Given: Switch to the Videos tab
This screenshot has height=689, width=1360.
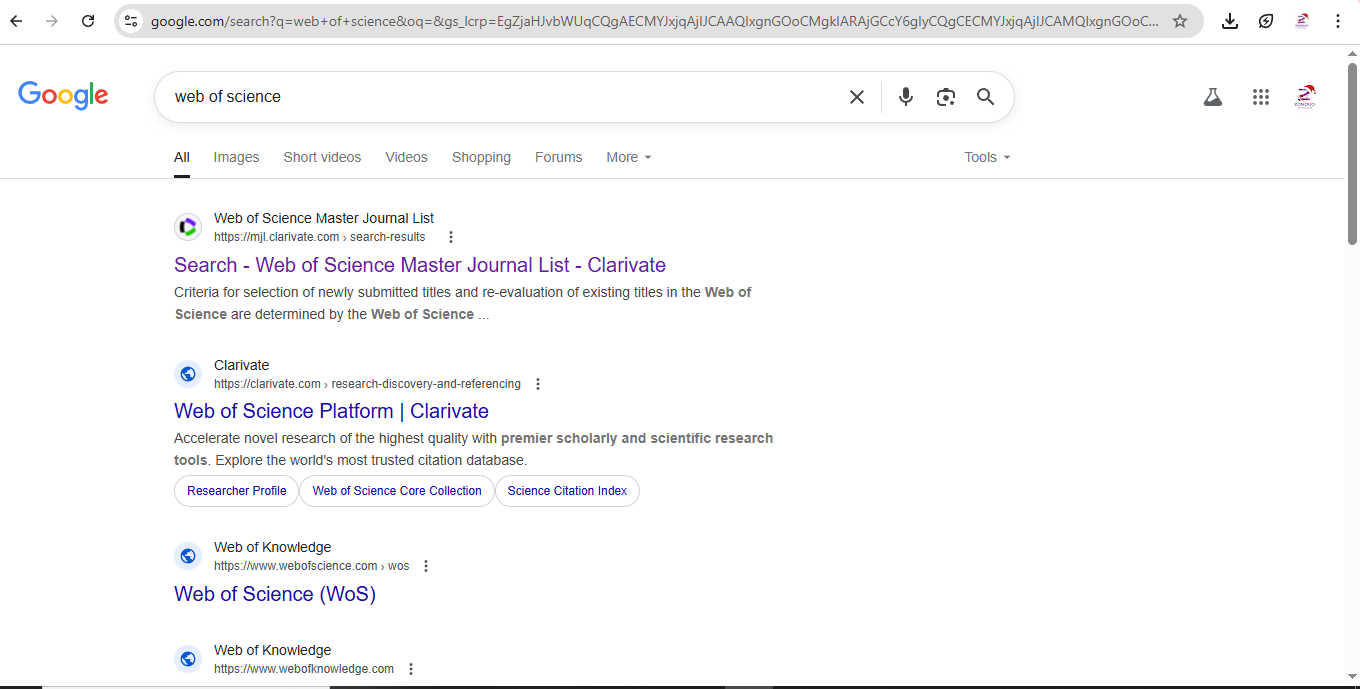Looking at the screenshot, I should 406,157.
